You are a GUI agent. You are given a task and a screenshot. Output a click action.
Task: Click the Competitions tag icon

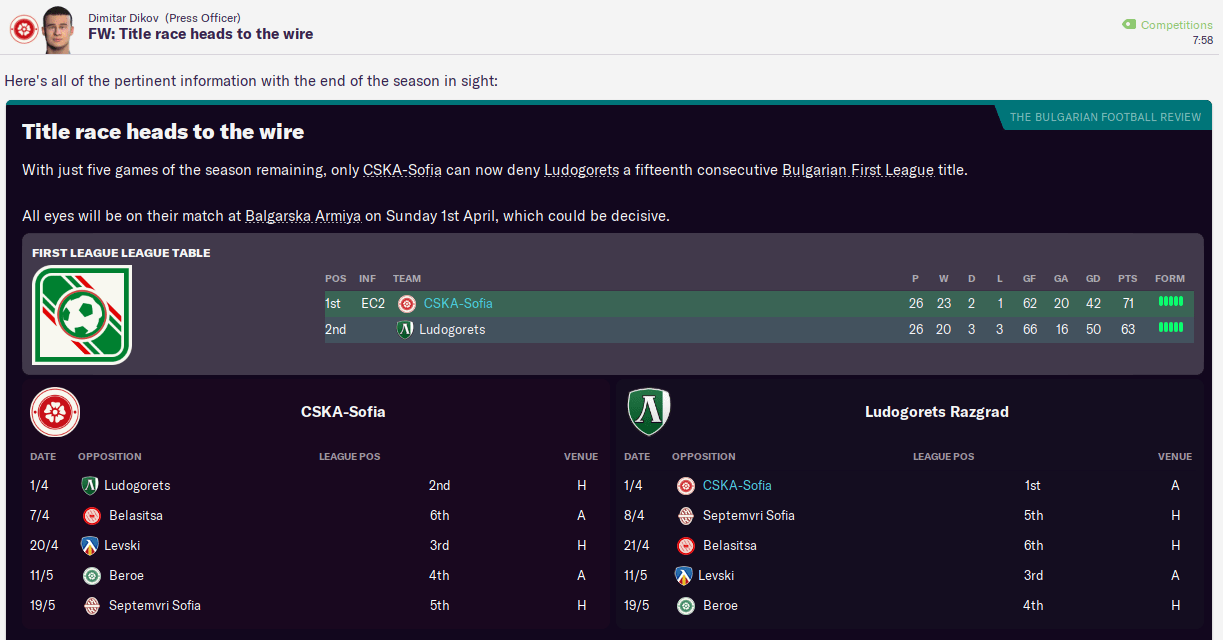(x=1129, y=25)
